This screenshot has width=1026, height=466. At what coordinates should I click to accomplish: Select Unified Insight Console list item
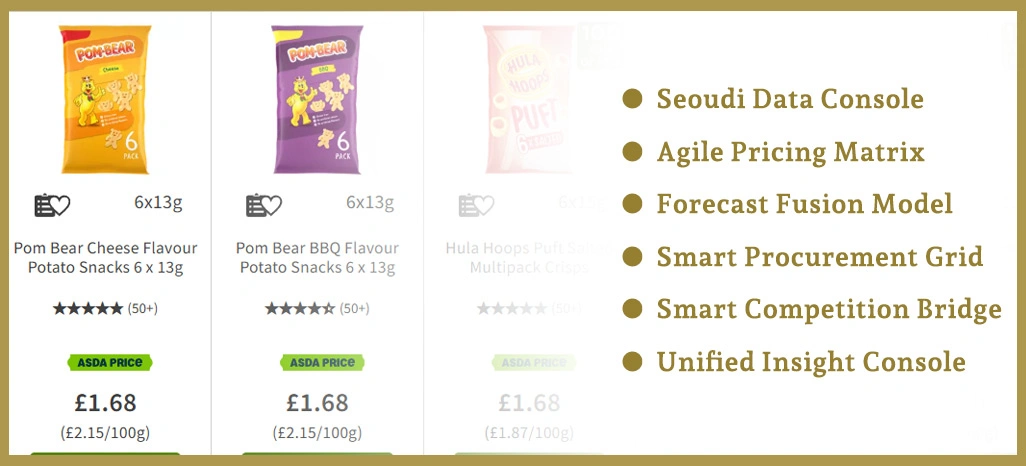tap(810, 362)
